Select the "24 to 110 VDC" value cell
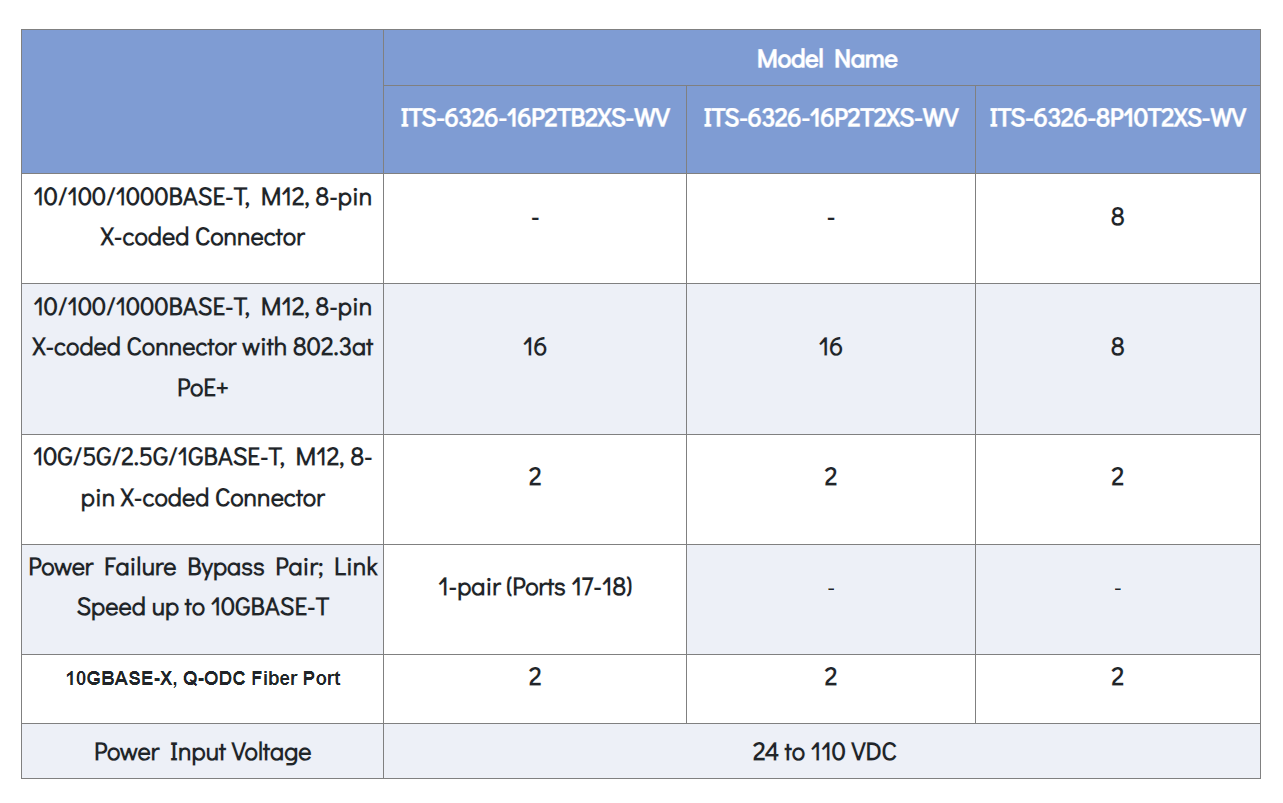 coord(824,752)
